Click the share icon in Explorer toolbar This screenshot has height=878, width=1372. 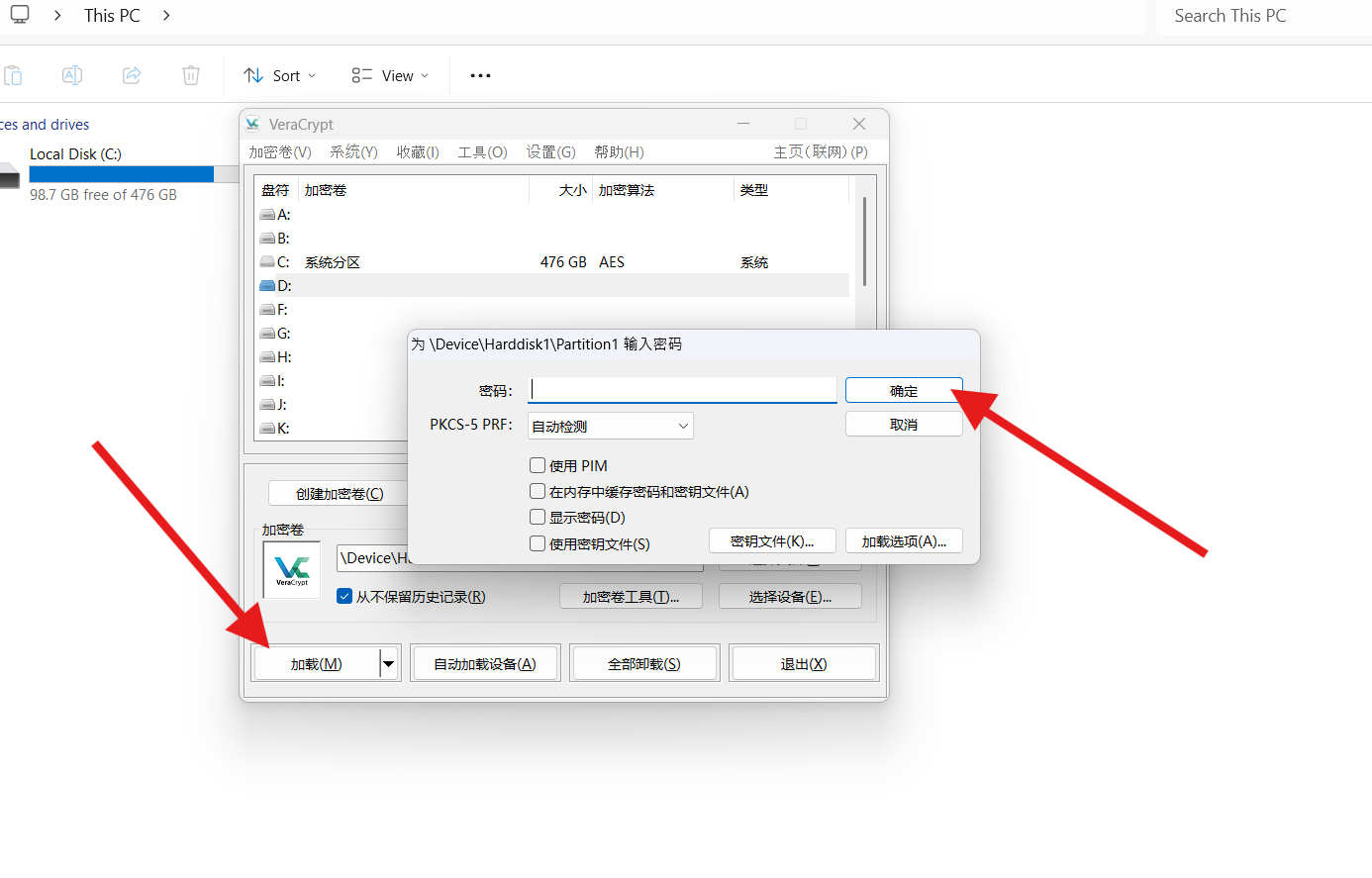[x=132, y=75]
